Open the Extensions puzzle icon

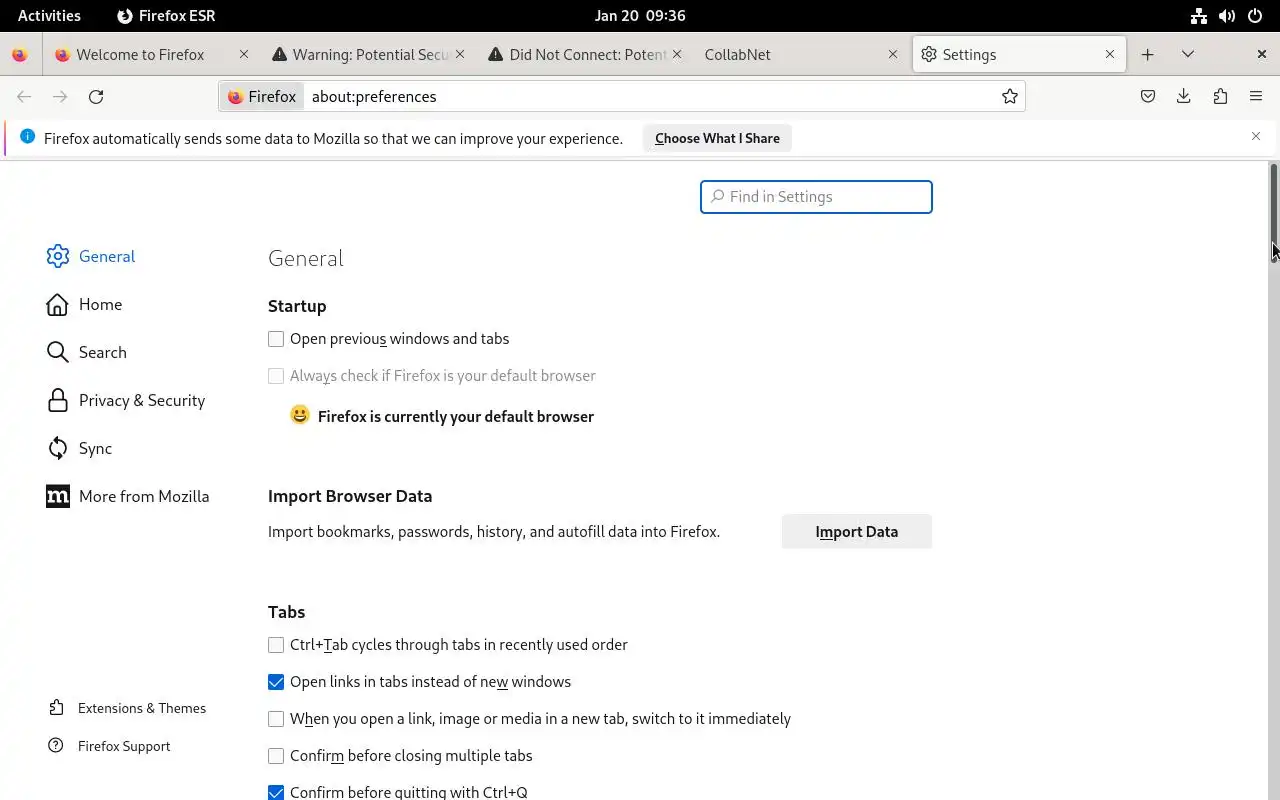coord(1220,97)
